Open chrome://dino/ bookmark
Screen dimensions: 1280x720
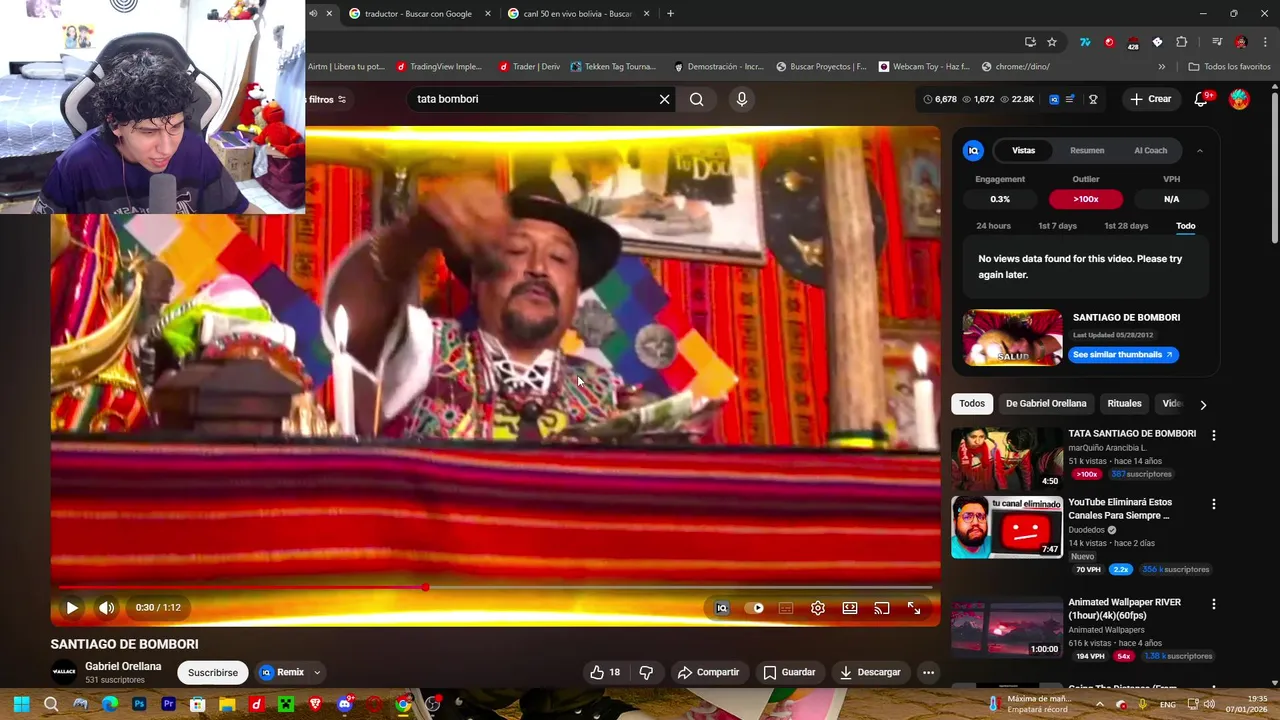[1016, 67]
